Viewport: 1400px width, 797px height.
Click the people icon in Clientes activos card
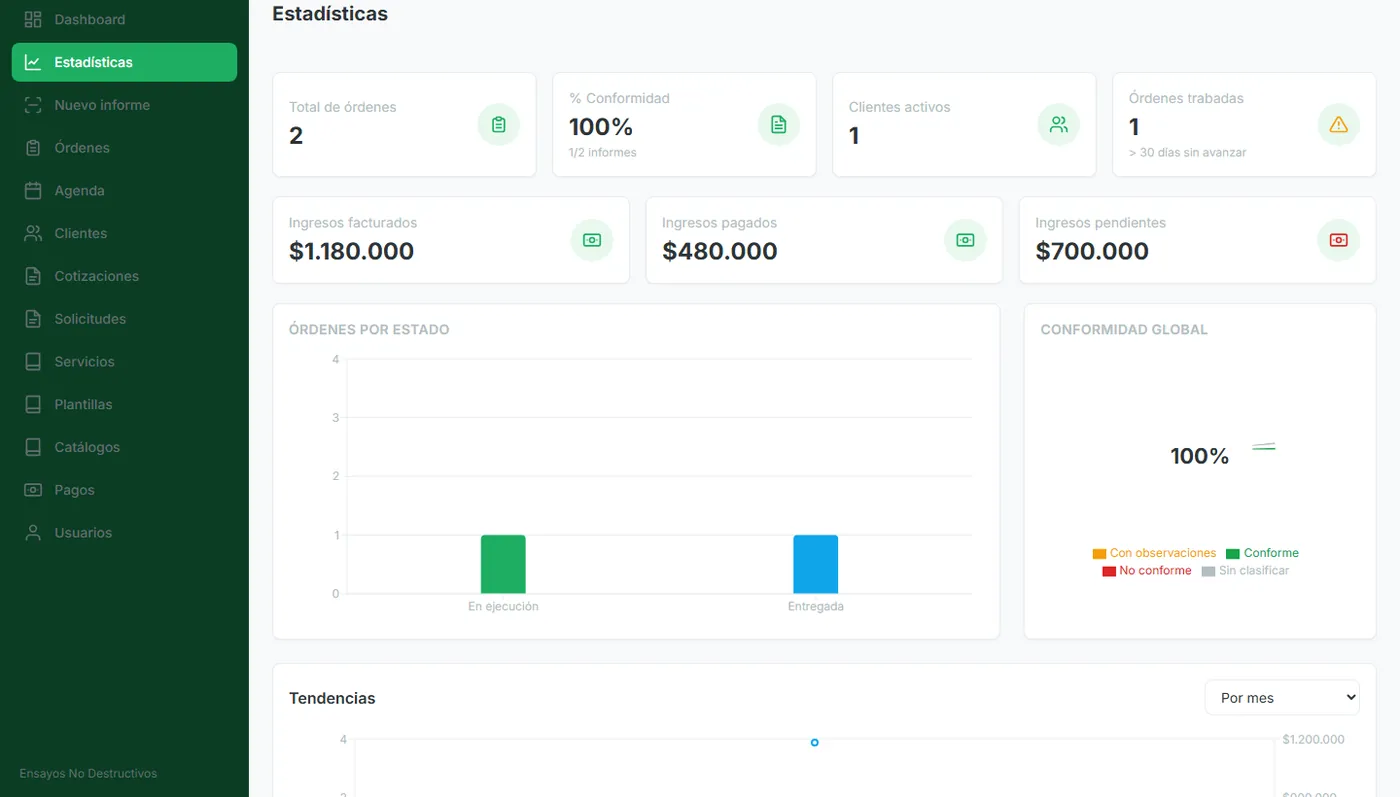[1059, 125]
